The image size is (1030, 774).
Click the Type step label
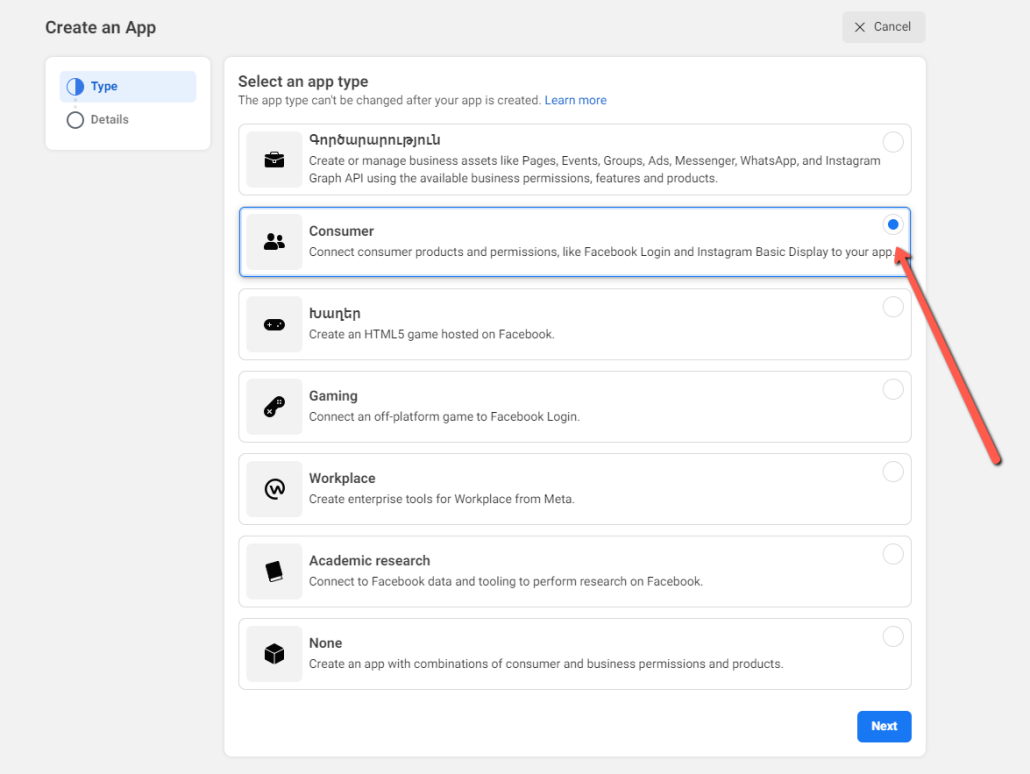[x=99, y=86]
